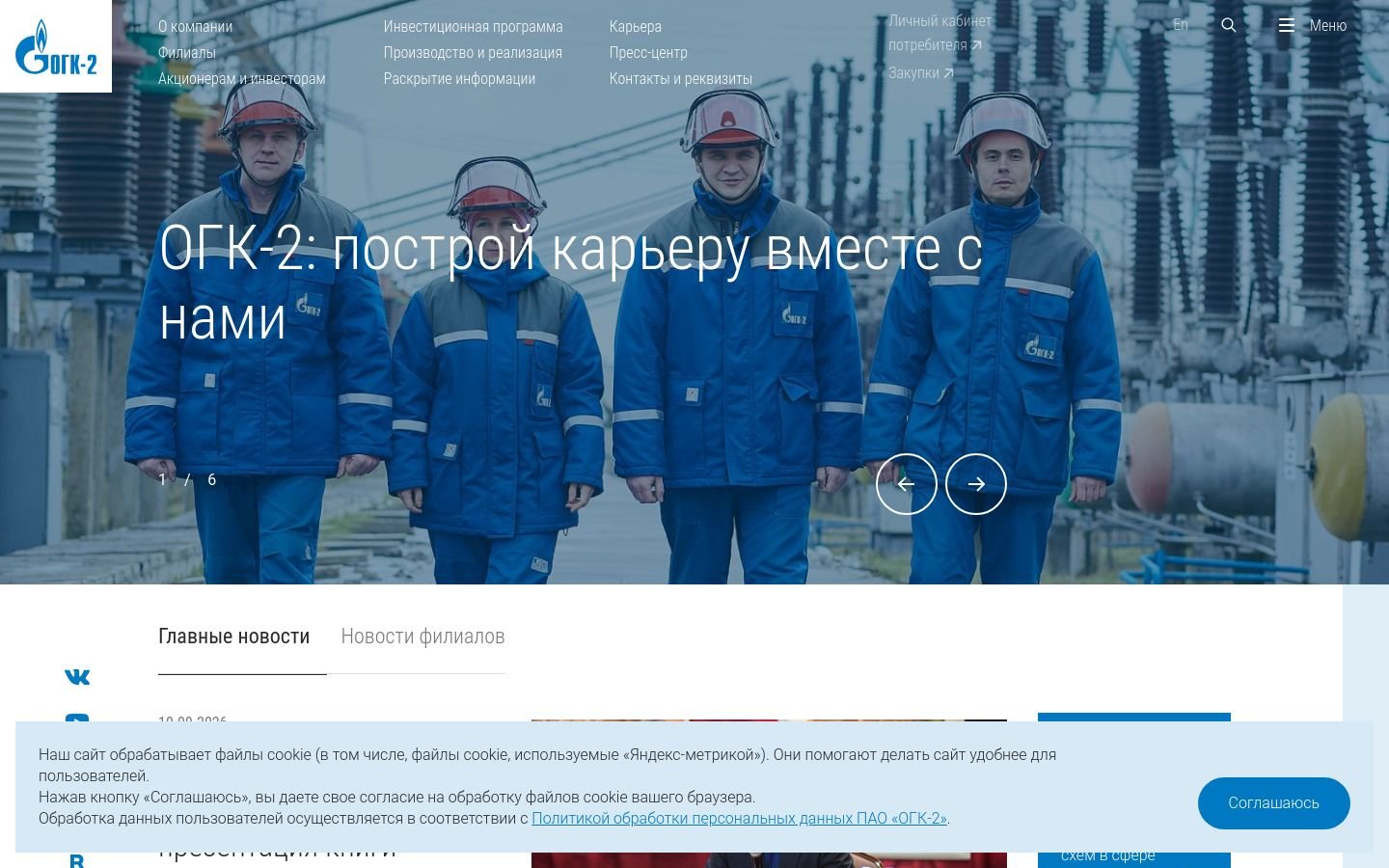This screenshot has height=868, width=1389.
Task: Switch to Новости филиалов tab
Action: [422, 637]
